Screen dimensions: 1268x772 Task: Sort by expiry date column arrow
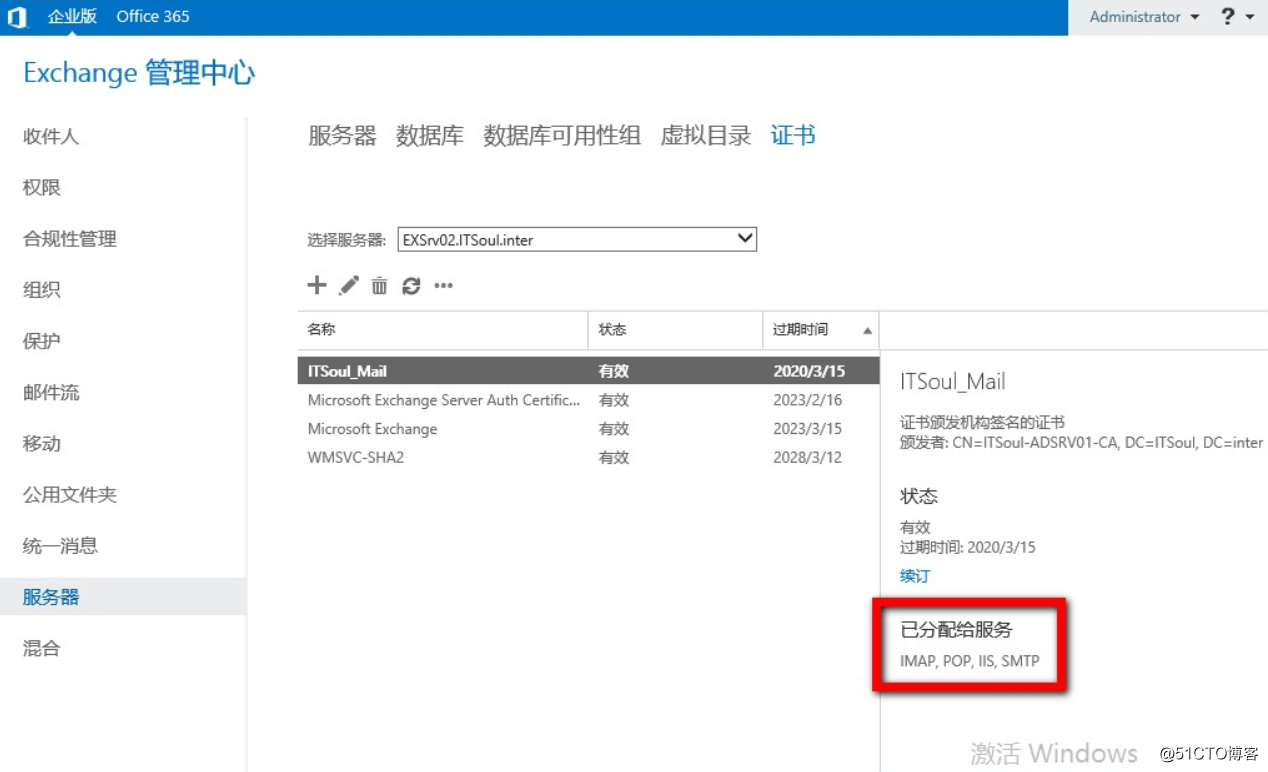(x=867, y=330)
